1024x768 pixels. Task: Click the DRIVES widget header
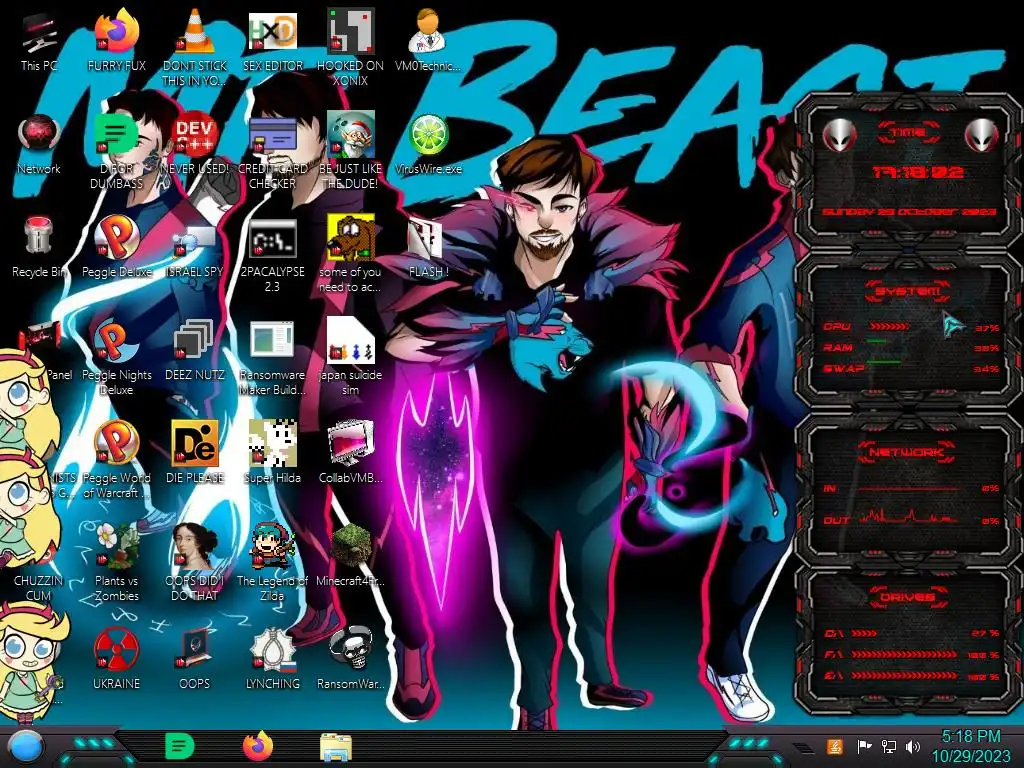pos(907,597)
